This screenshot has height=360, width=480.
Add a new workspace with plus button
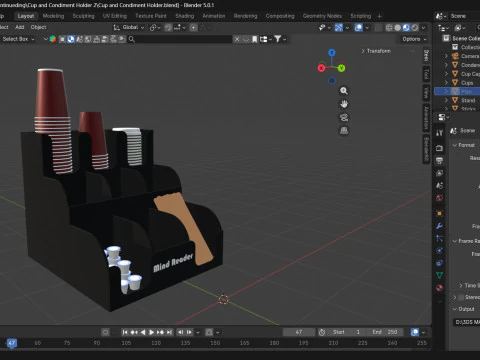click(x=379, y=16)
